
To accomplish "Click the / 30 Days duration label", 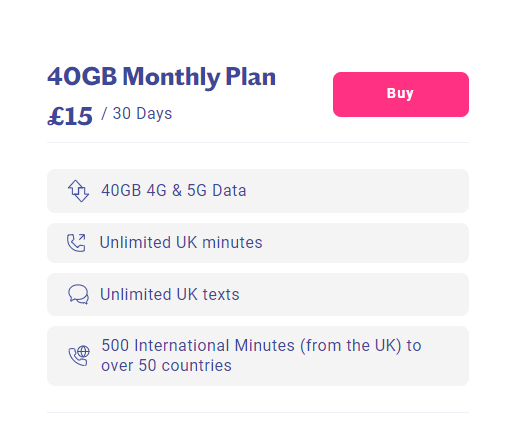I will 137,113.
